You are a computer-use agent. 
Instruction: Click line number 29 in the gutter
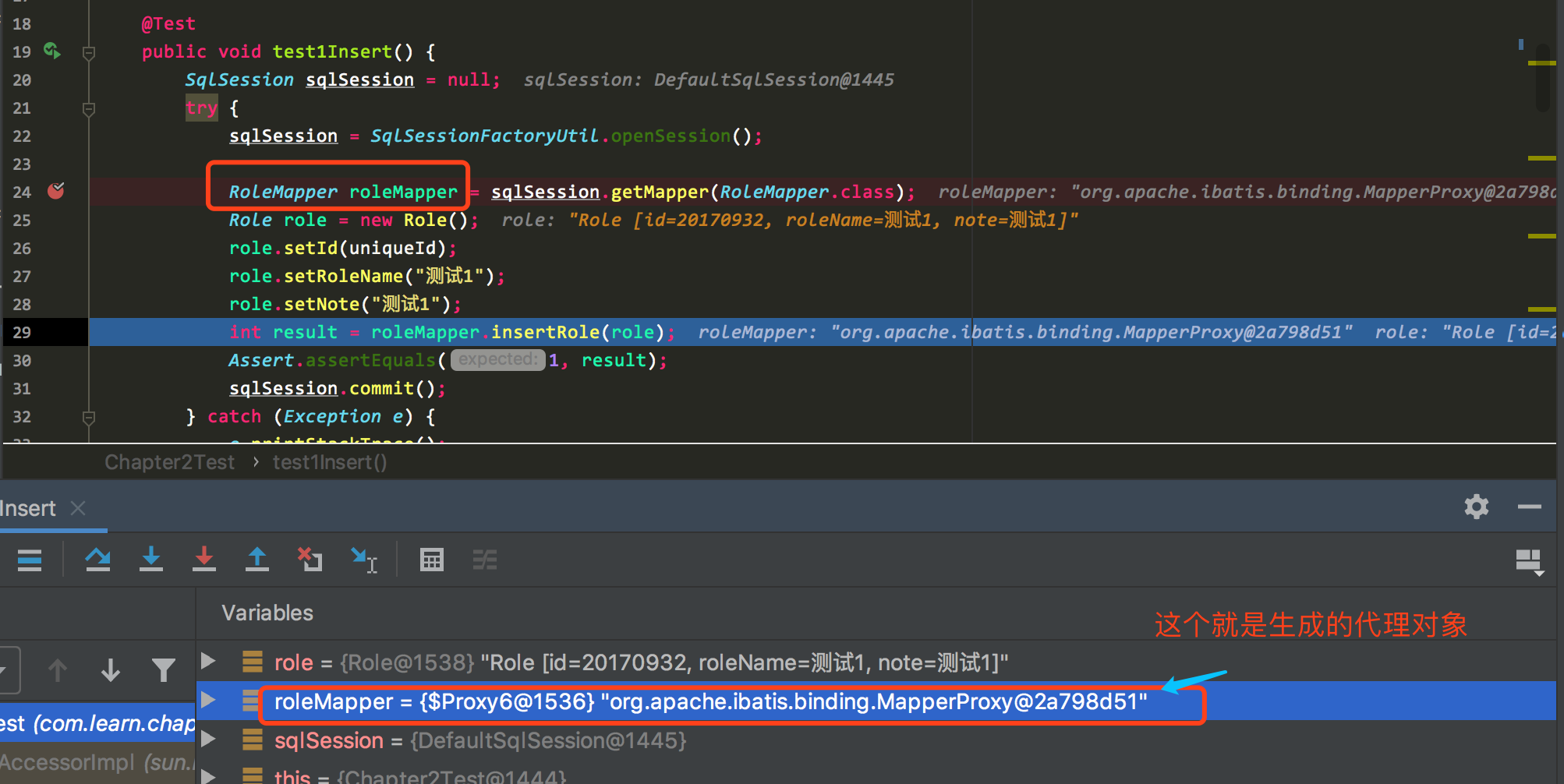tap(22, 332)
